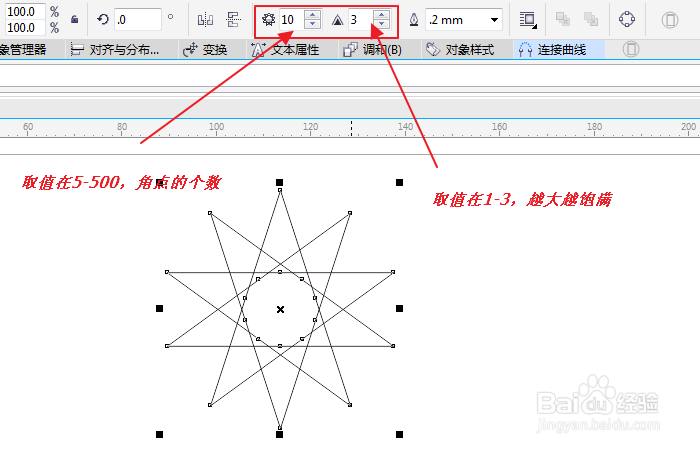Click the rotation angle input field
The width and height of the screenshot is (700, 450).
point(138,20)
